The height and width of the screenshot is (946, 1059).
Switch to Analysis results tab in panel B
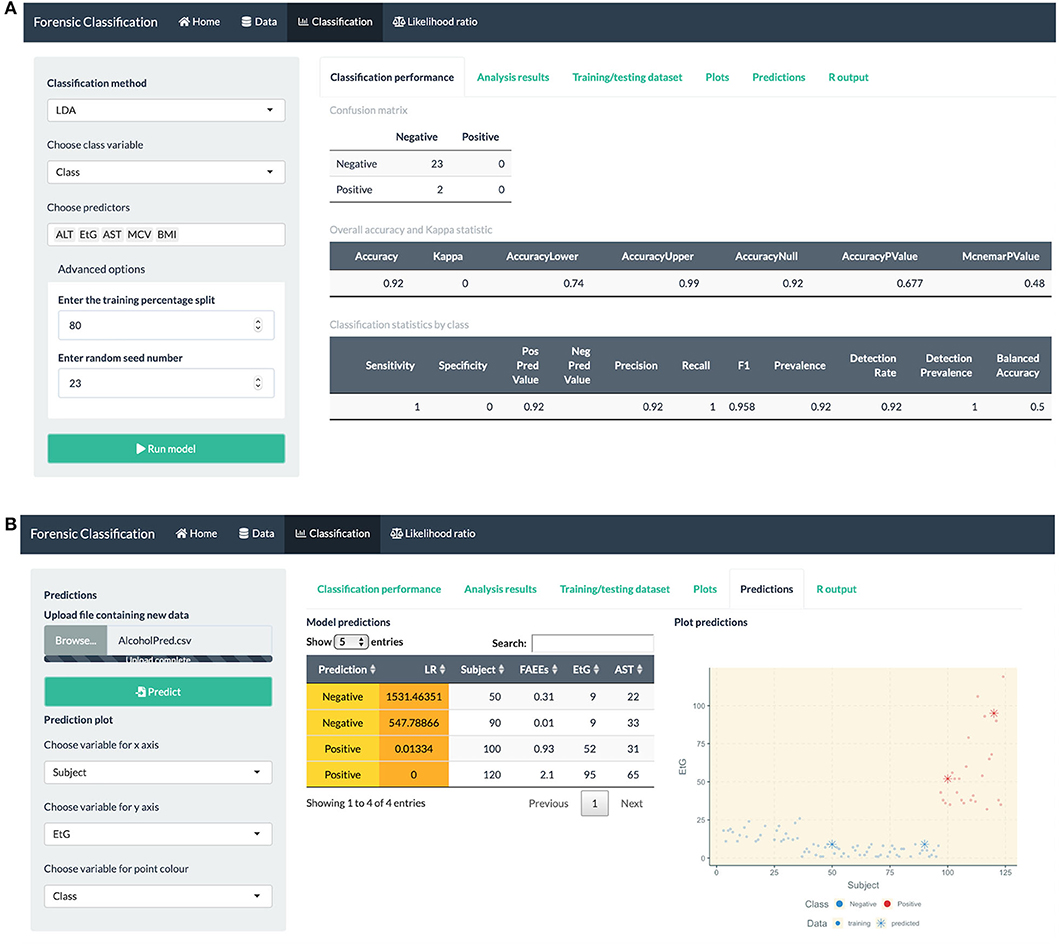500,589
